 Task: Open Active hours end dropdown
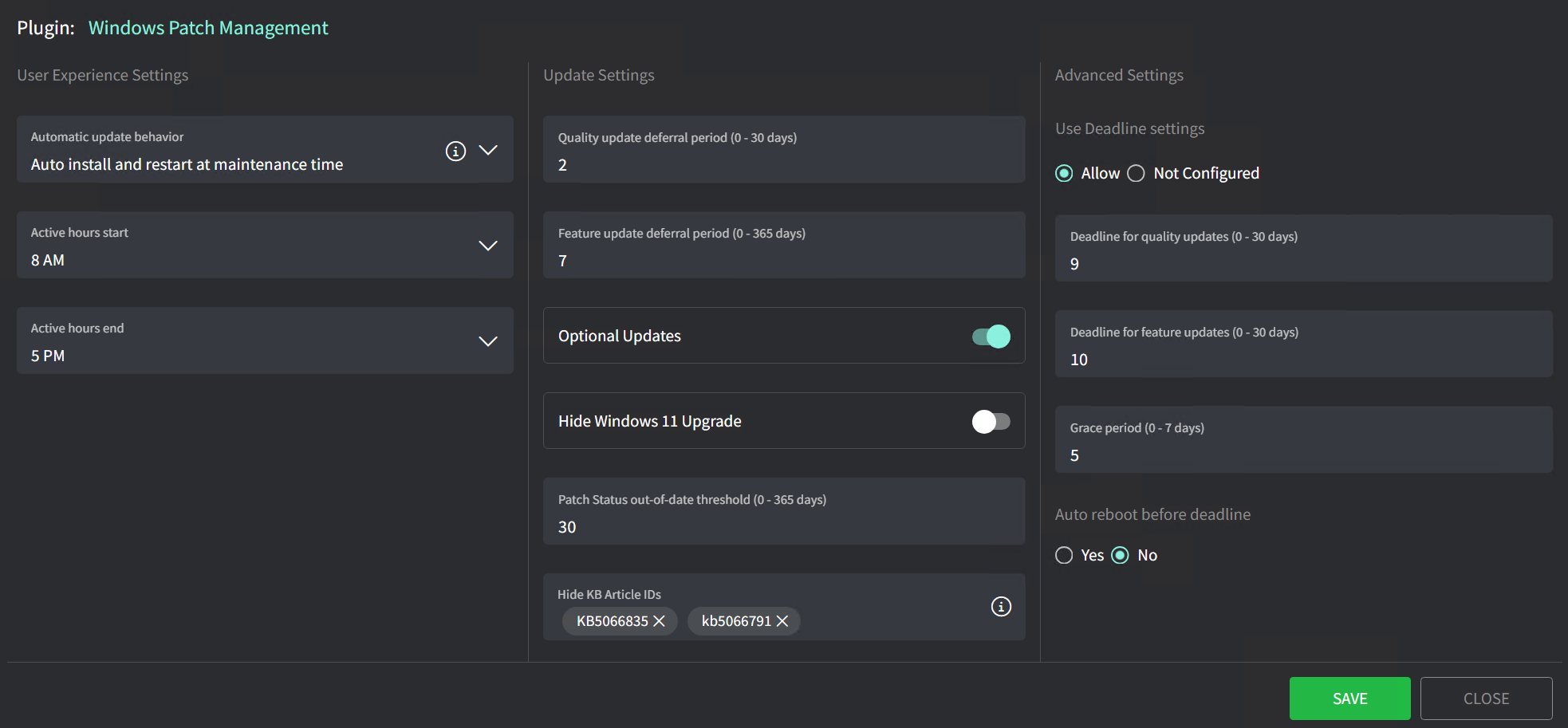(x=488, y=341)
